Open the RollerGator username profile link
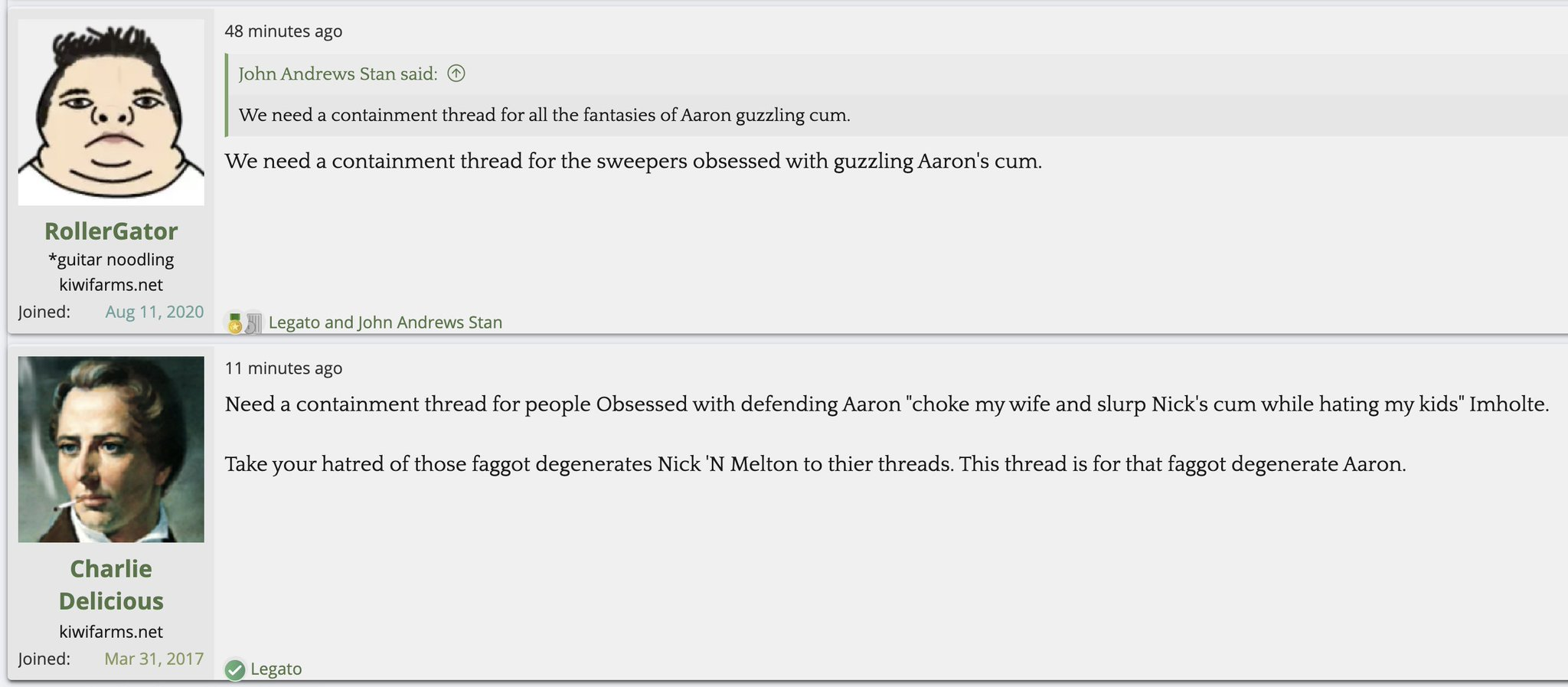This screenshot has width=1568, height=687. tap(111, 231)
